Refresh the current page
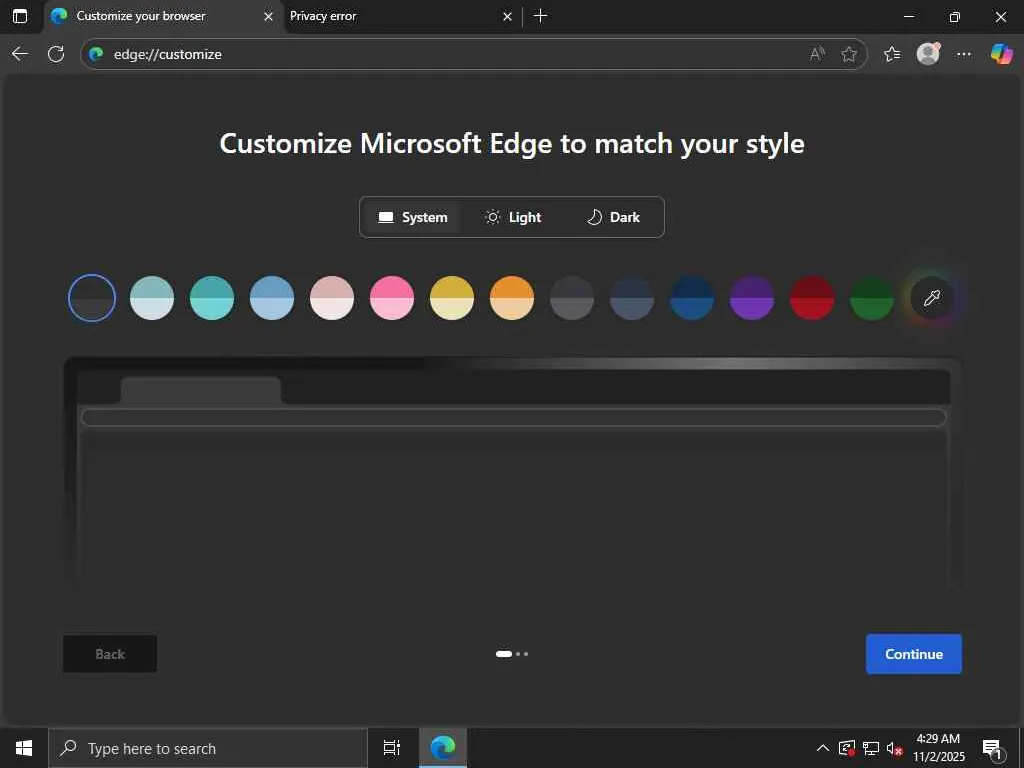 [56, 54]
